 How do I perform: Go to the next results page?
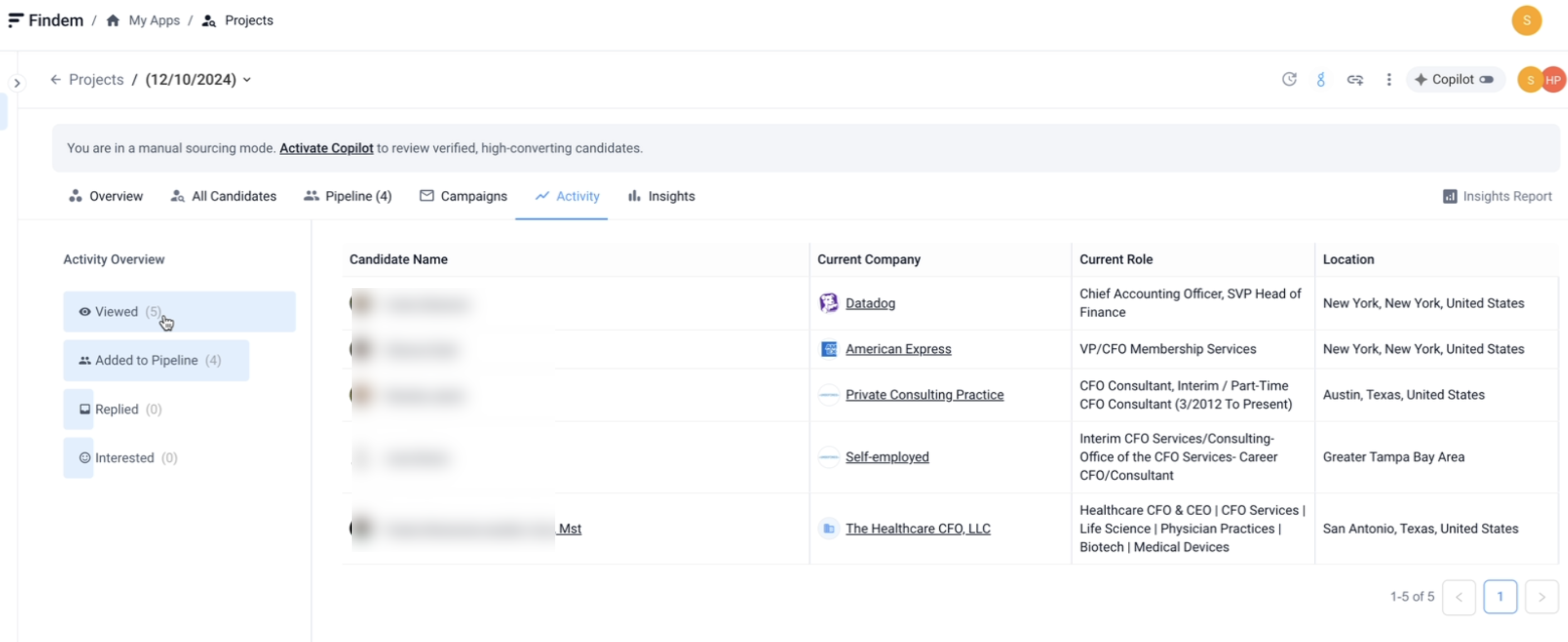1541,597
